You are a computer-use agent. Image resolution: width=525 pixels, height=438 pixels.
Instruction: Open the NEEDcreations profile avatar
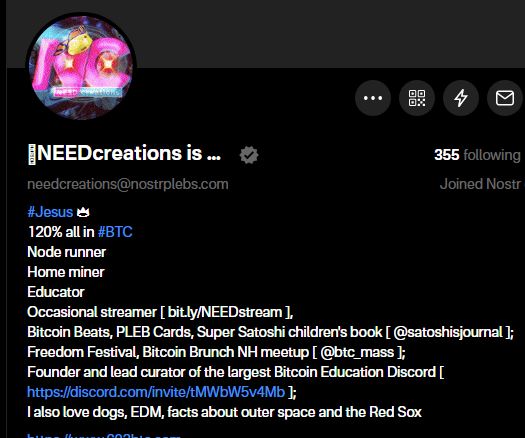pos(81,66)
